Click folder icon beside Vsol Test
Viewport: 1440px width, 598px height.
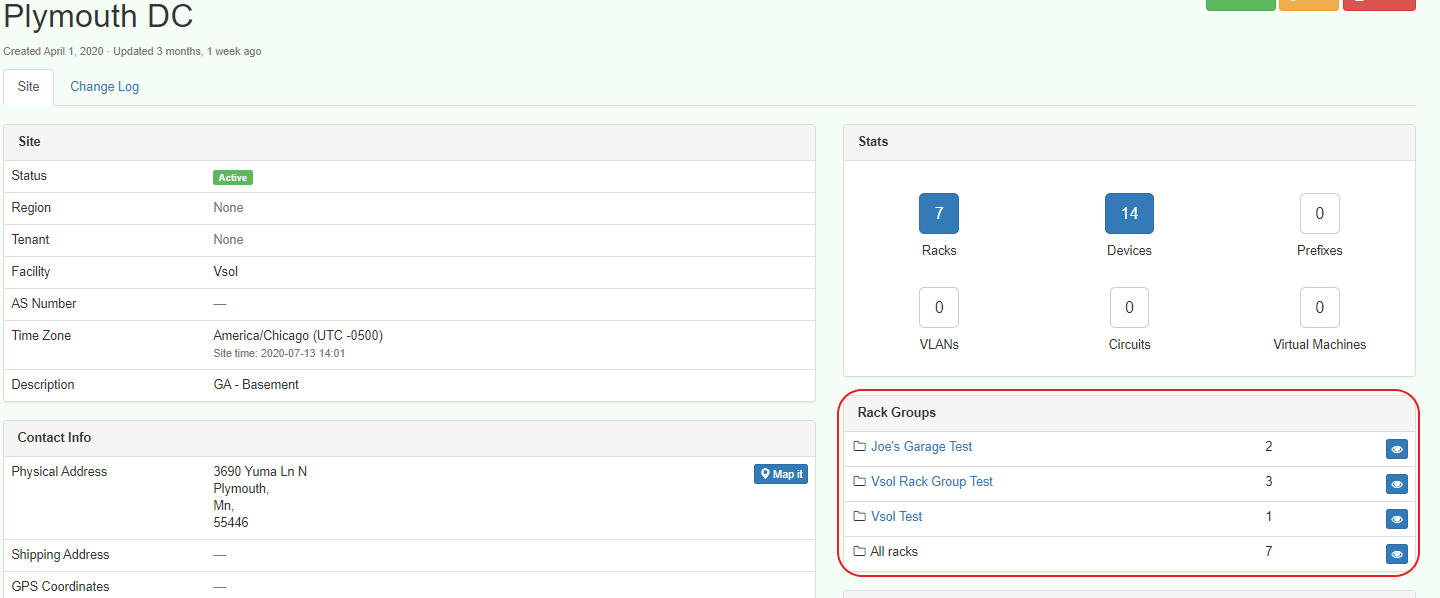pos(859,517)
